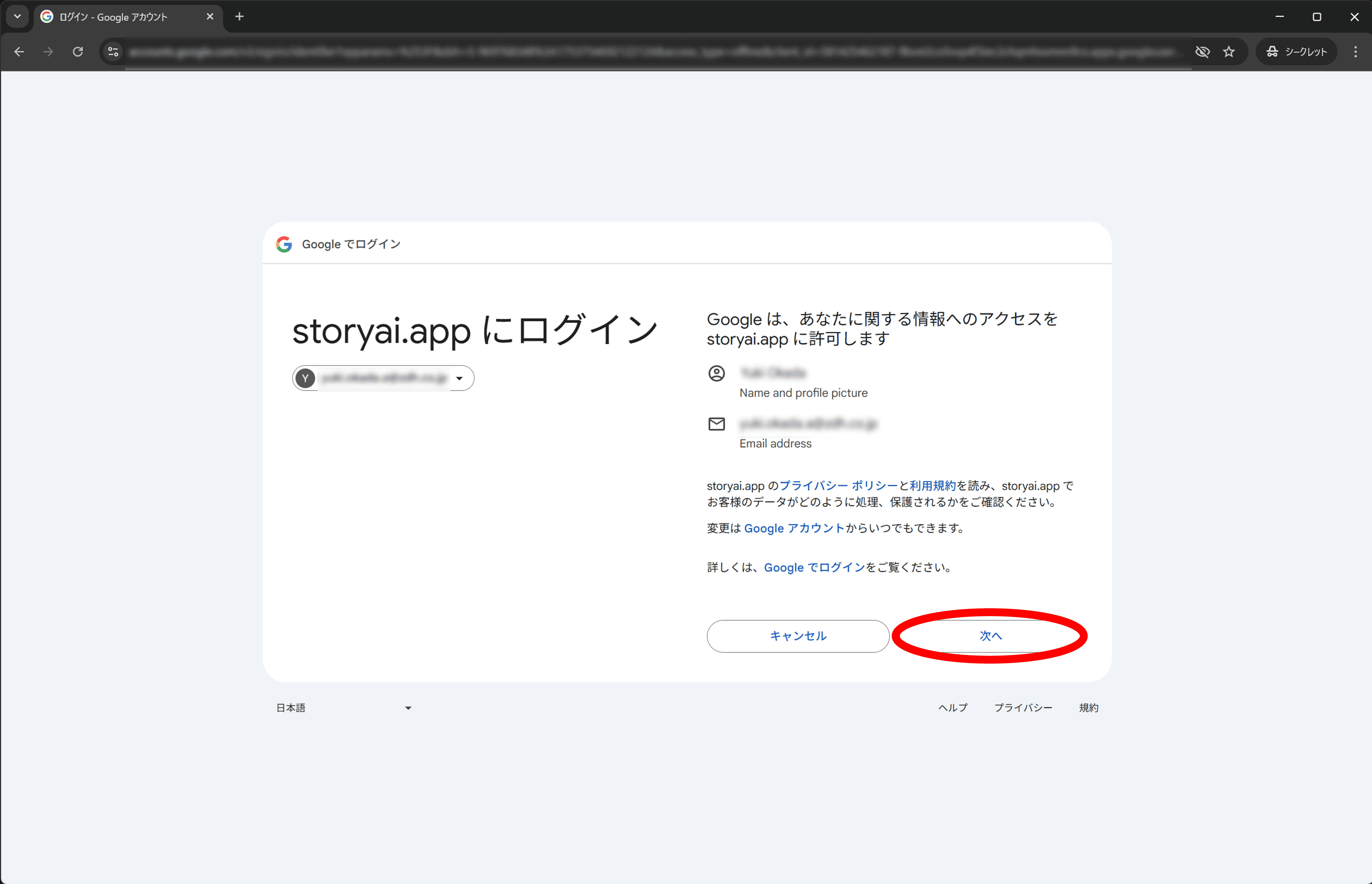1372x884 pixels.
Task: Open the Google でログイン help link
Action: [x=814, y=568]
